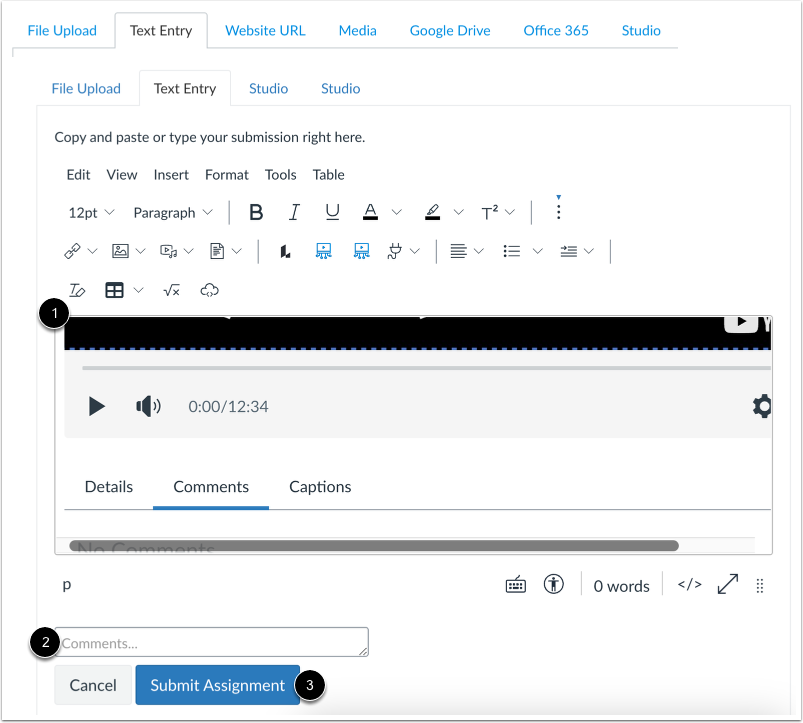Open the HTML code editor
The image size is (803, 723).
point(689,584)
